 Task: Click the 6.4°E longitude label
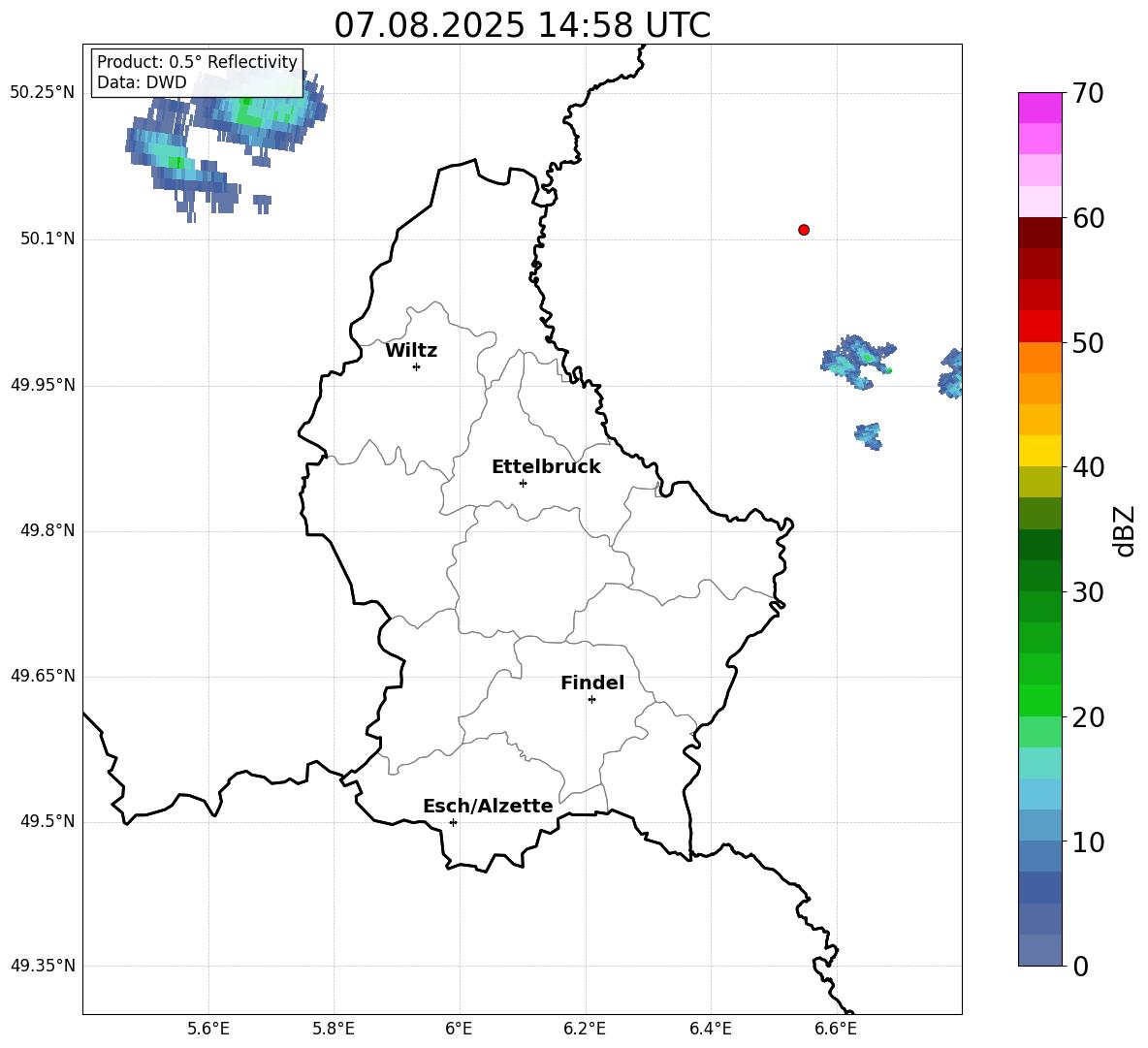(x=710, y=1029)
